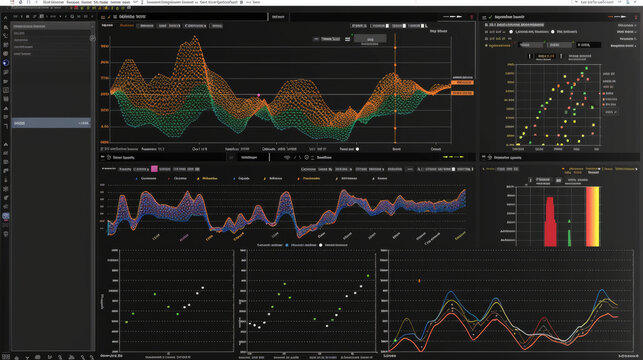The image size is (643, 360).
Task: Click the red bar in the bar chart
Action: pyautogui.click(x=550, y=222)
